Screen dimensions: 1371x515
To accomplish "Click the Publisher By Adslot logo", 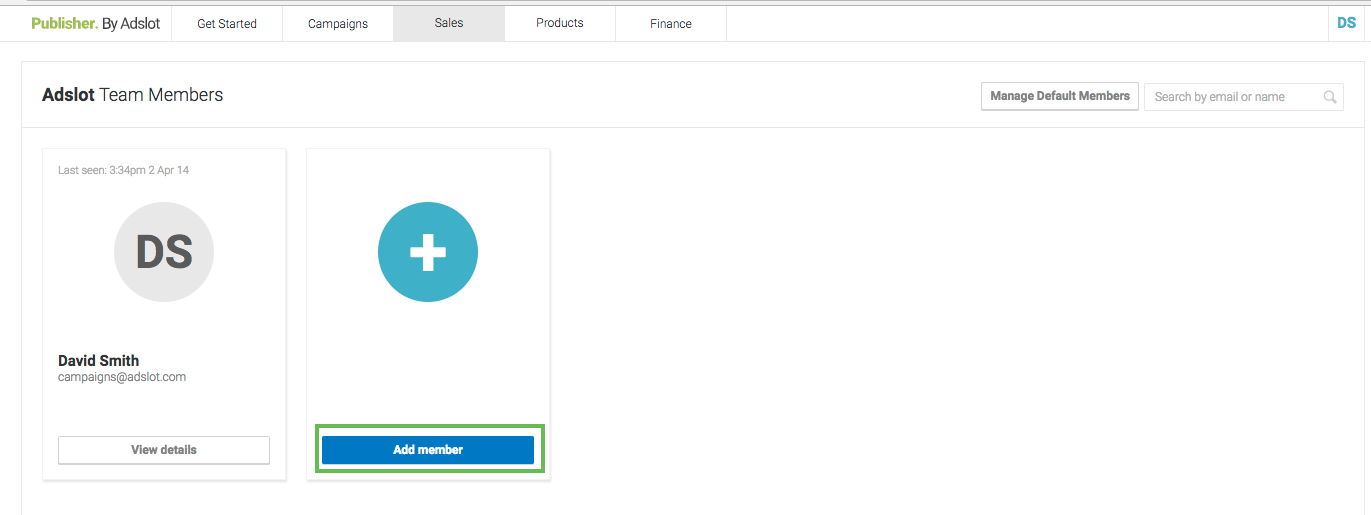I will click(x=95, y=23).
